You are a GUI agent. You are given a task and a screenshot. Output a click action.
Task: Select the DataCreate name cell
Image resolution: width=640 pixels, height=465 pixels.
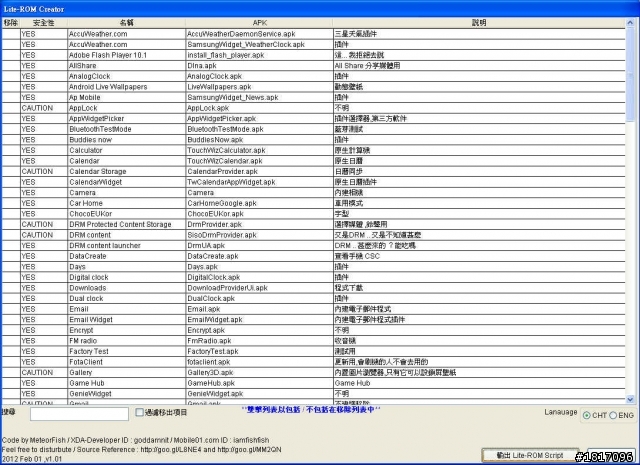126,256
